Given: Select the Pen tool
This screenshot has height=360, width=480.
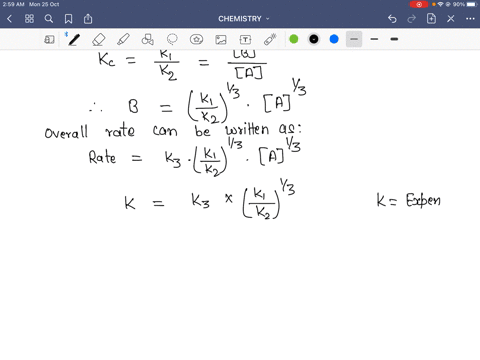Looking at the screenshot, I should point(74,39).
